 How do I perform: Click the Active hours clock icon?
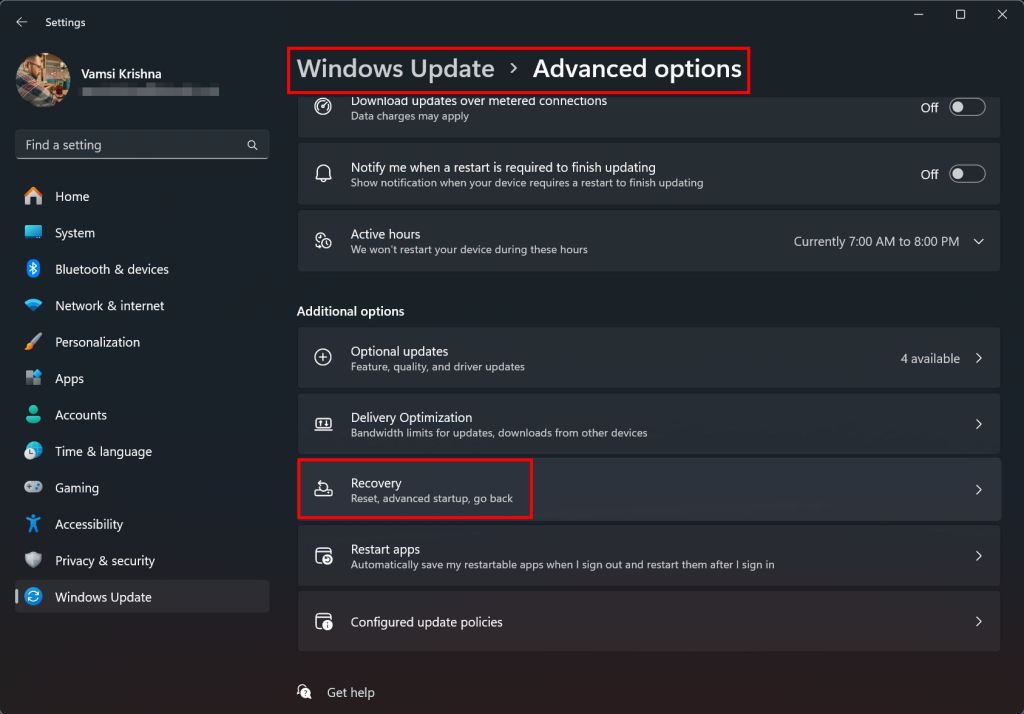[x=323, y=241]
